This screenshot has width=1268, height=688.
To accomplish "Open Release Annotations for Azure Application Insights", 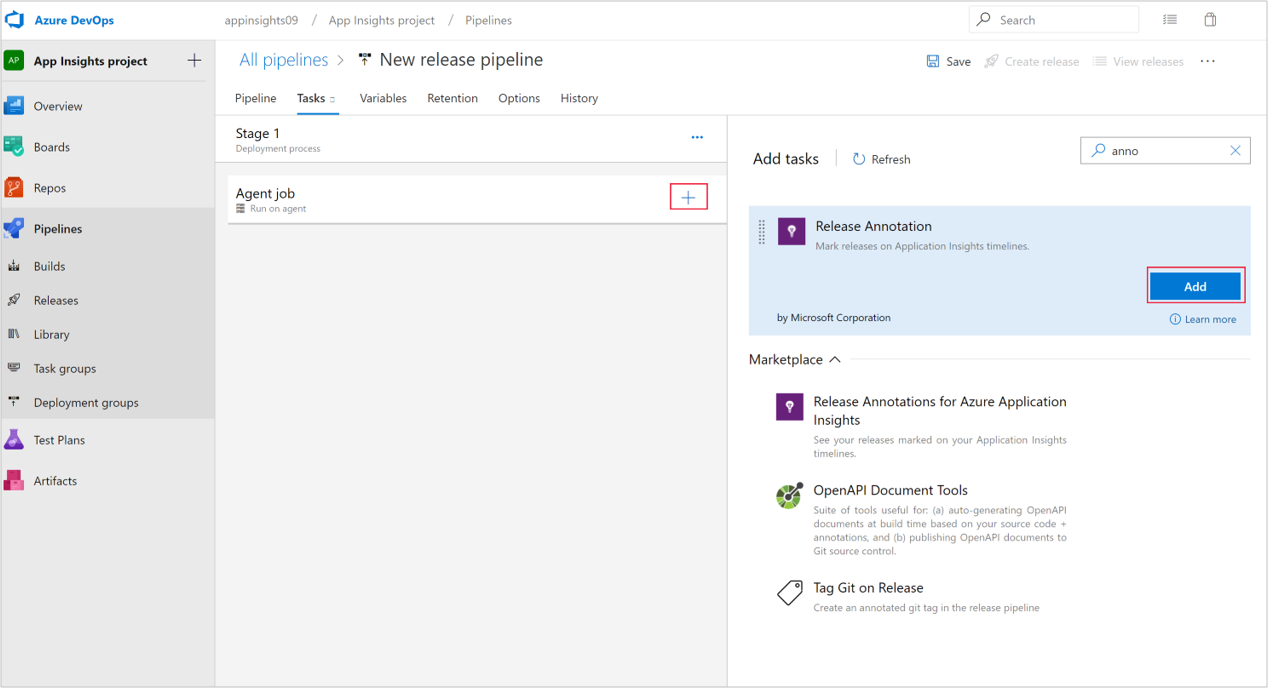I will point(940,411).
